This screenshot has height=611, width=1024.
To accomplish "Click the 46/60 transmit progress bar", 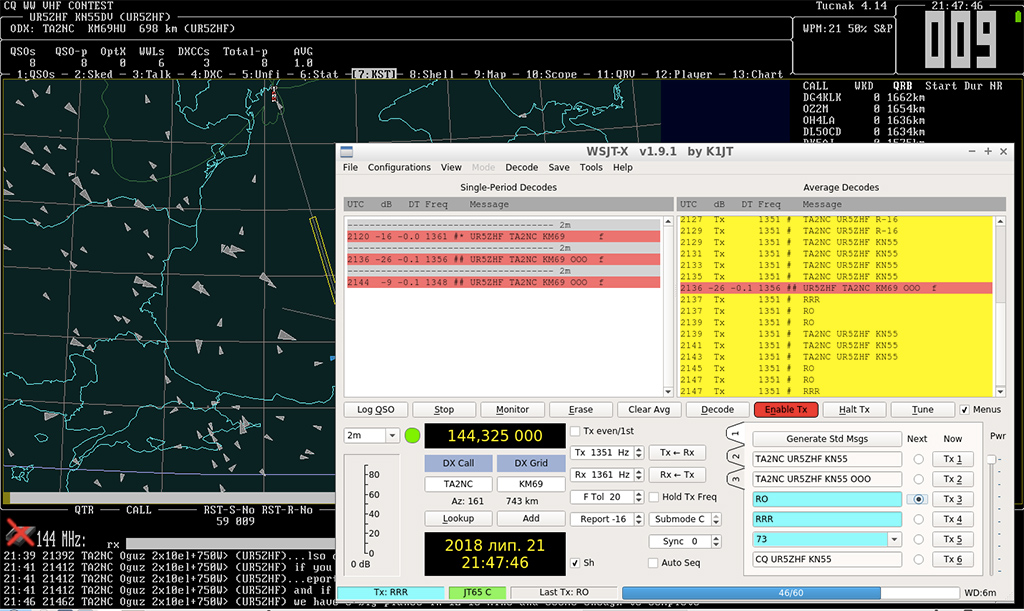I will pos(790,593).
